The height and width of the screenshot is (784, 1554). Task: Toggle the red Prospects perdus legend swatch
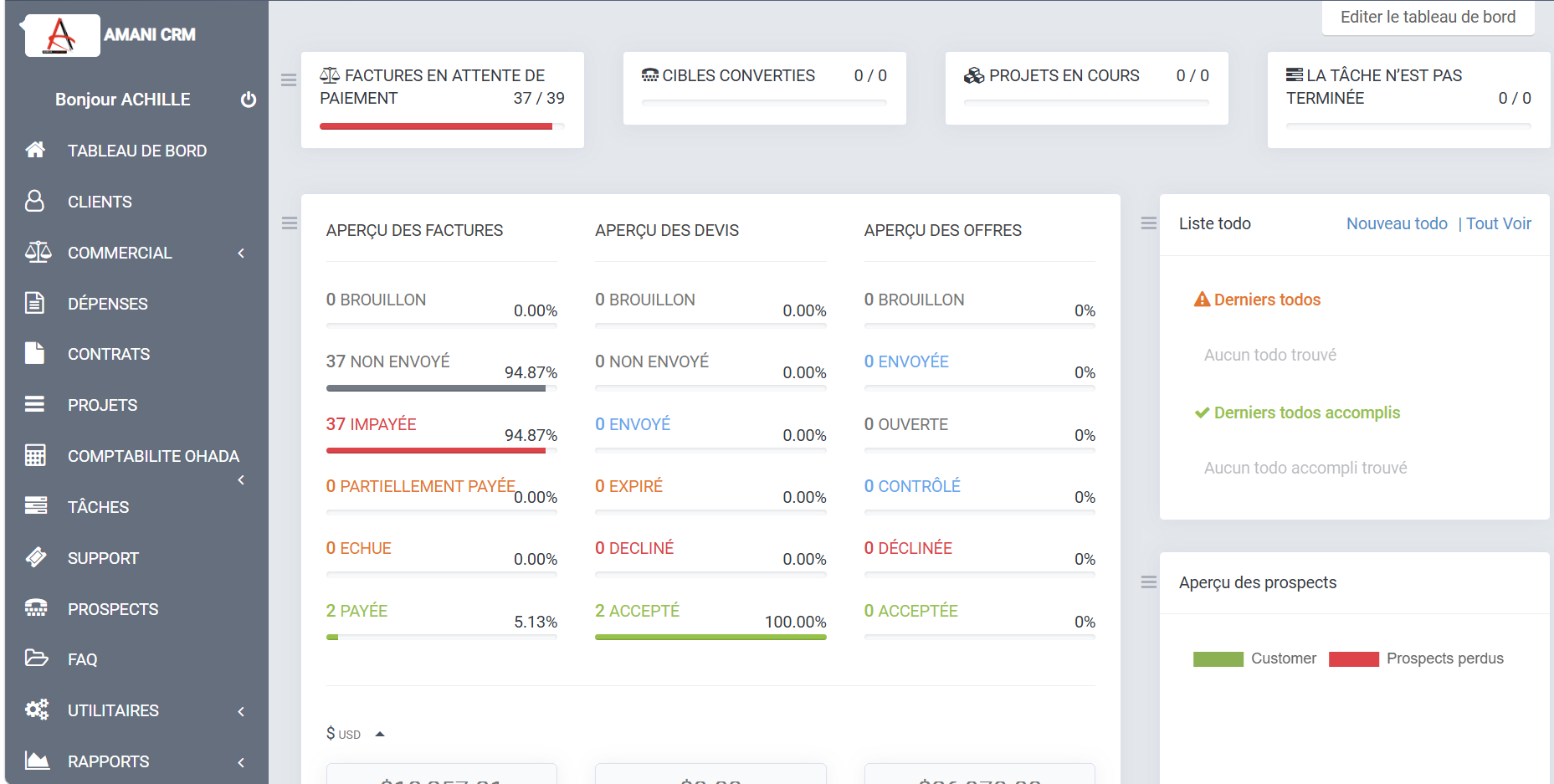[1353, 659]
